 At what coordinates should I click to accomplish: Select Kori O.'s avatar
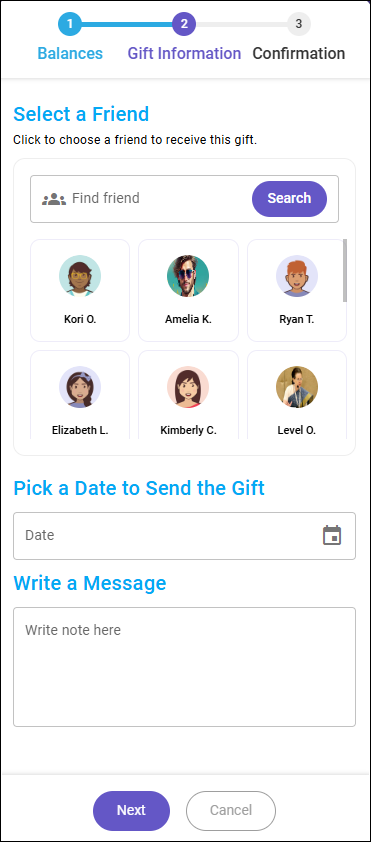[80, 275]
